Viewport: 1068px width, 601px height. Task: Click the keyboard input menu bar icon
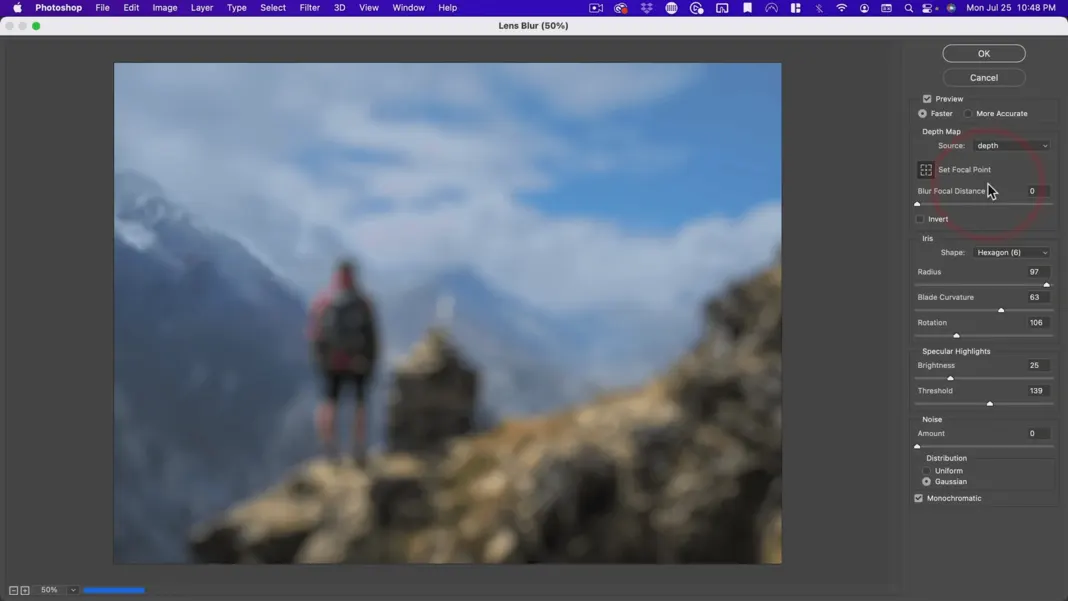pyautogui.click(x=886, y=7)
